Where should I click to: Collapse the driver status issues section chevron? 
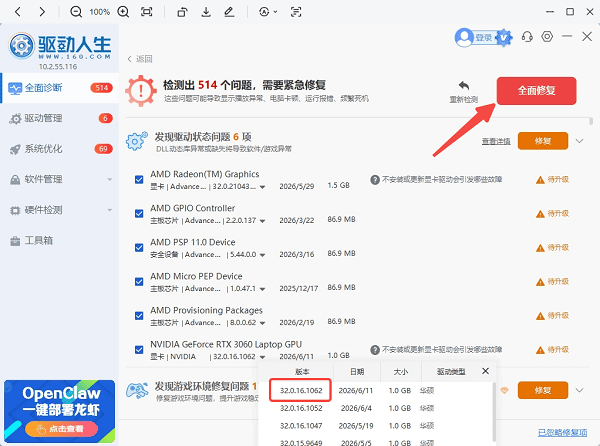tap(579, 141)
